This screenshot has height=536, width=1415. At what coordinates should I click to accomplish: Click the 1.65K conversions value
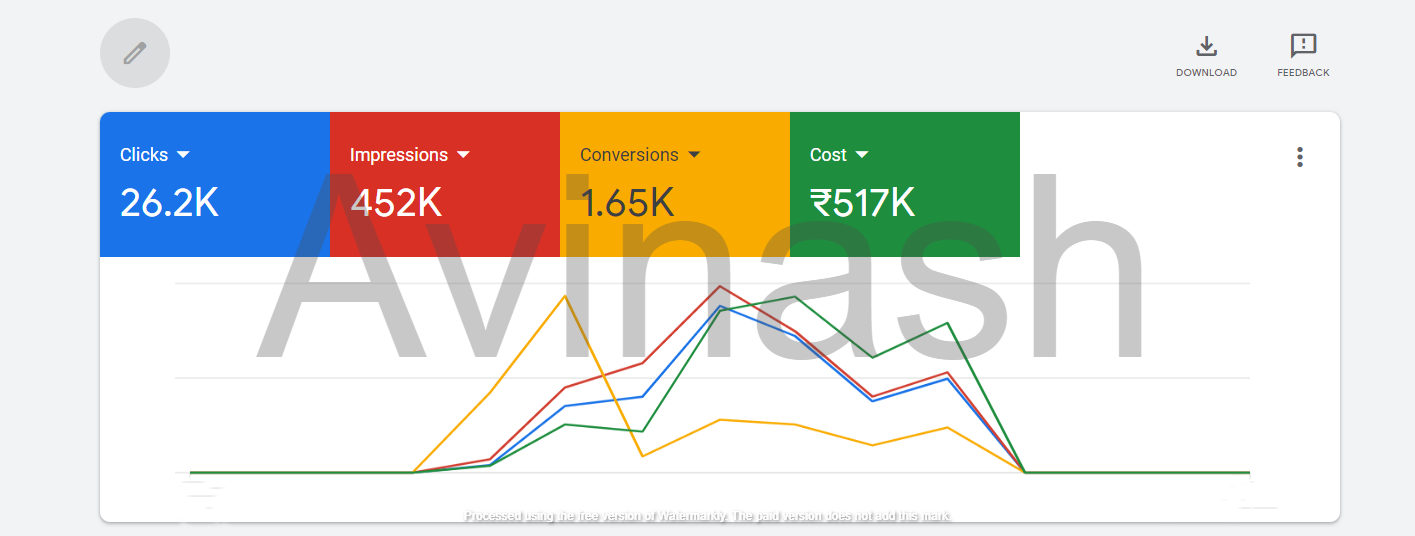tap(627, 203)
